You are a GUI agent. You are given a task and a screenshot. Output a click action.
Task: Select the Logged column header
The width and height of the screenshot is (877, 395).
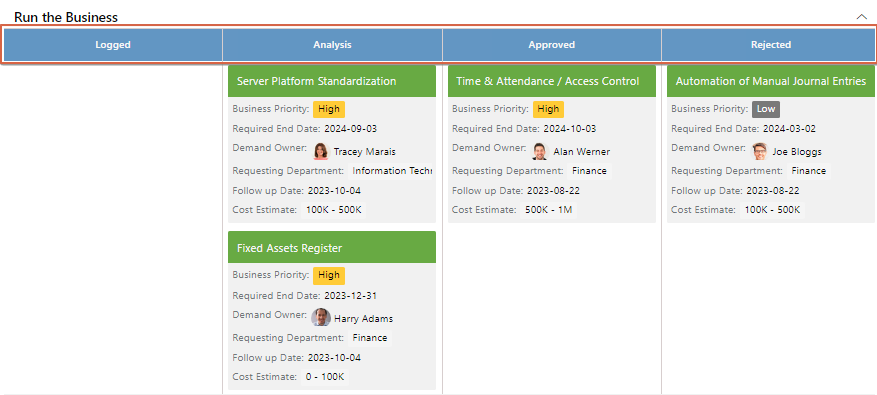pos(113,45)
